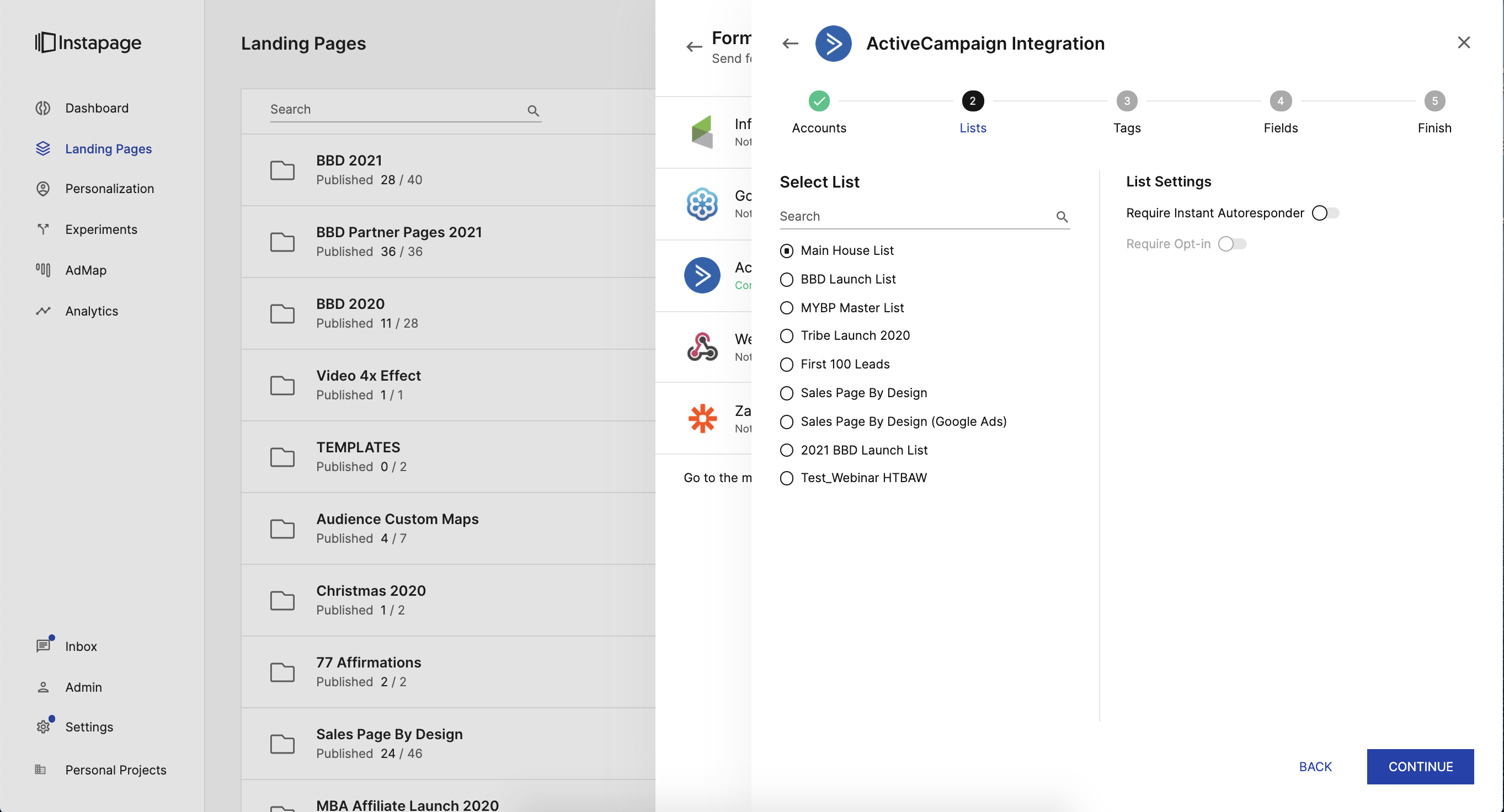Screen dimensions: 1504x812
Task: Close the ActiveCampaign Integration dialog
Action: point(1464,42)
